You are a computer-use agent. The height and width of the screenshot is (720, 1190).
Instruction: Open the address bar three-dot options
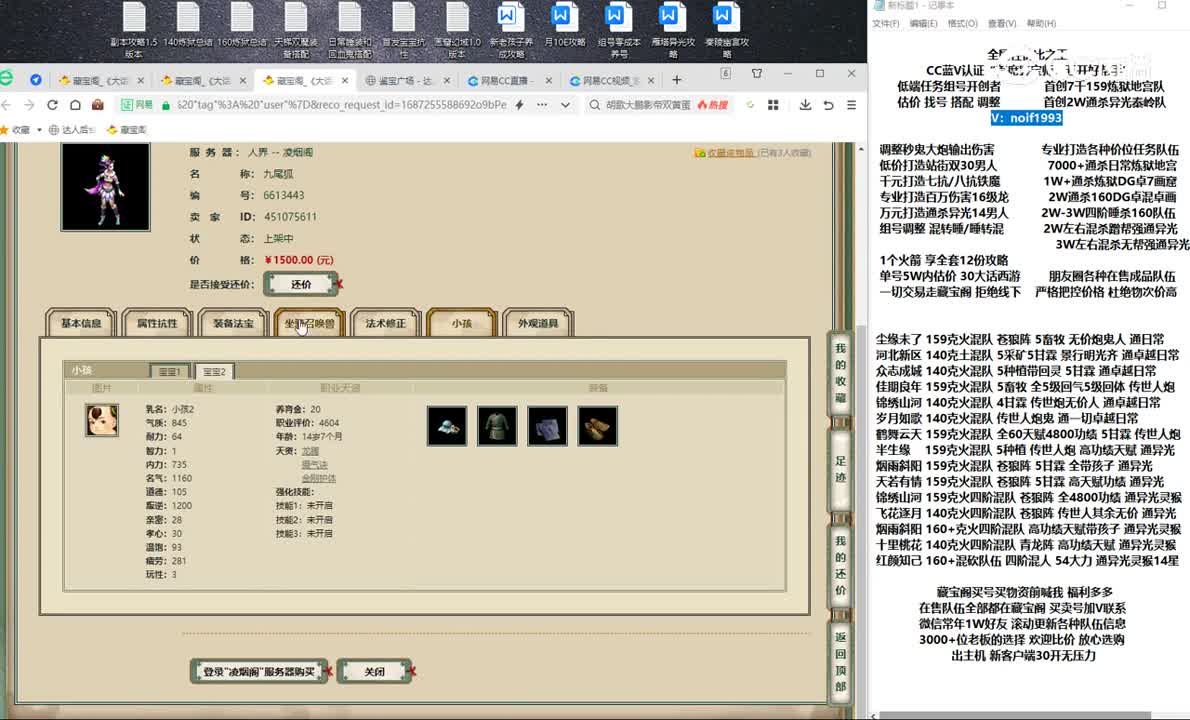tap(543, 105)
